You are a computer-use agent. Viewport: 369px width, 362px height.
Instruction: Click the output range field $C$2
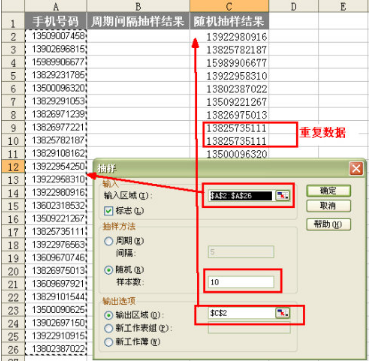242,313
